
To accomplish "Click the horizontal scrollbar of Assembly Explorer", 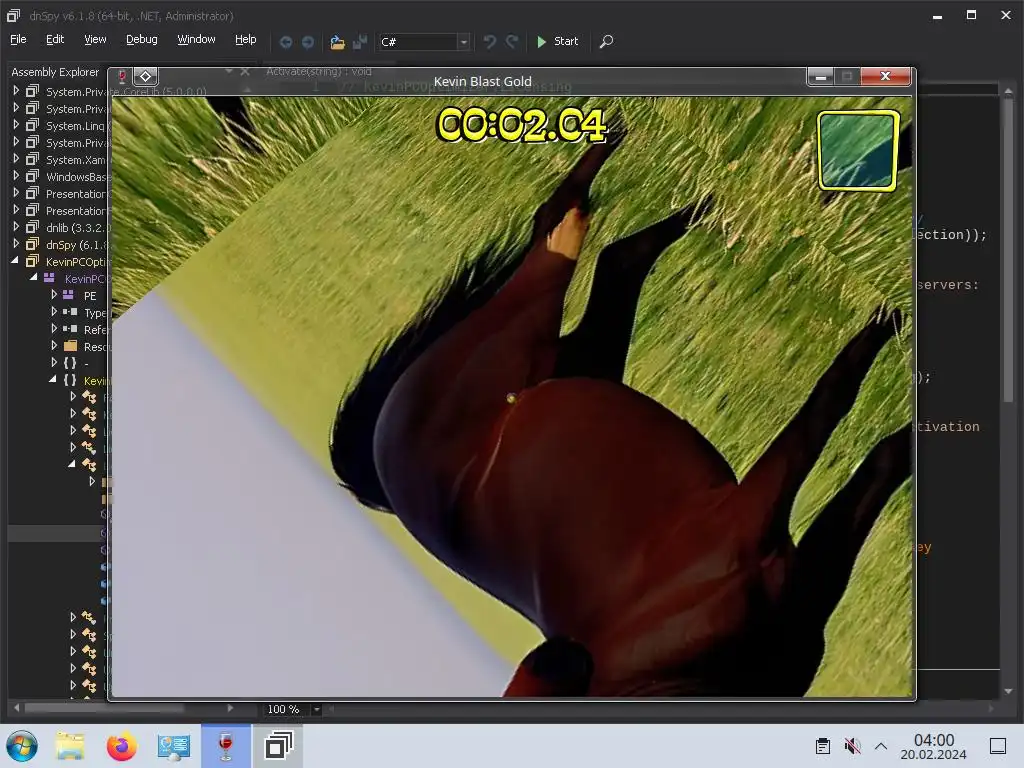I will (104, 708).
